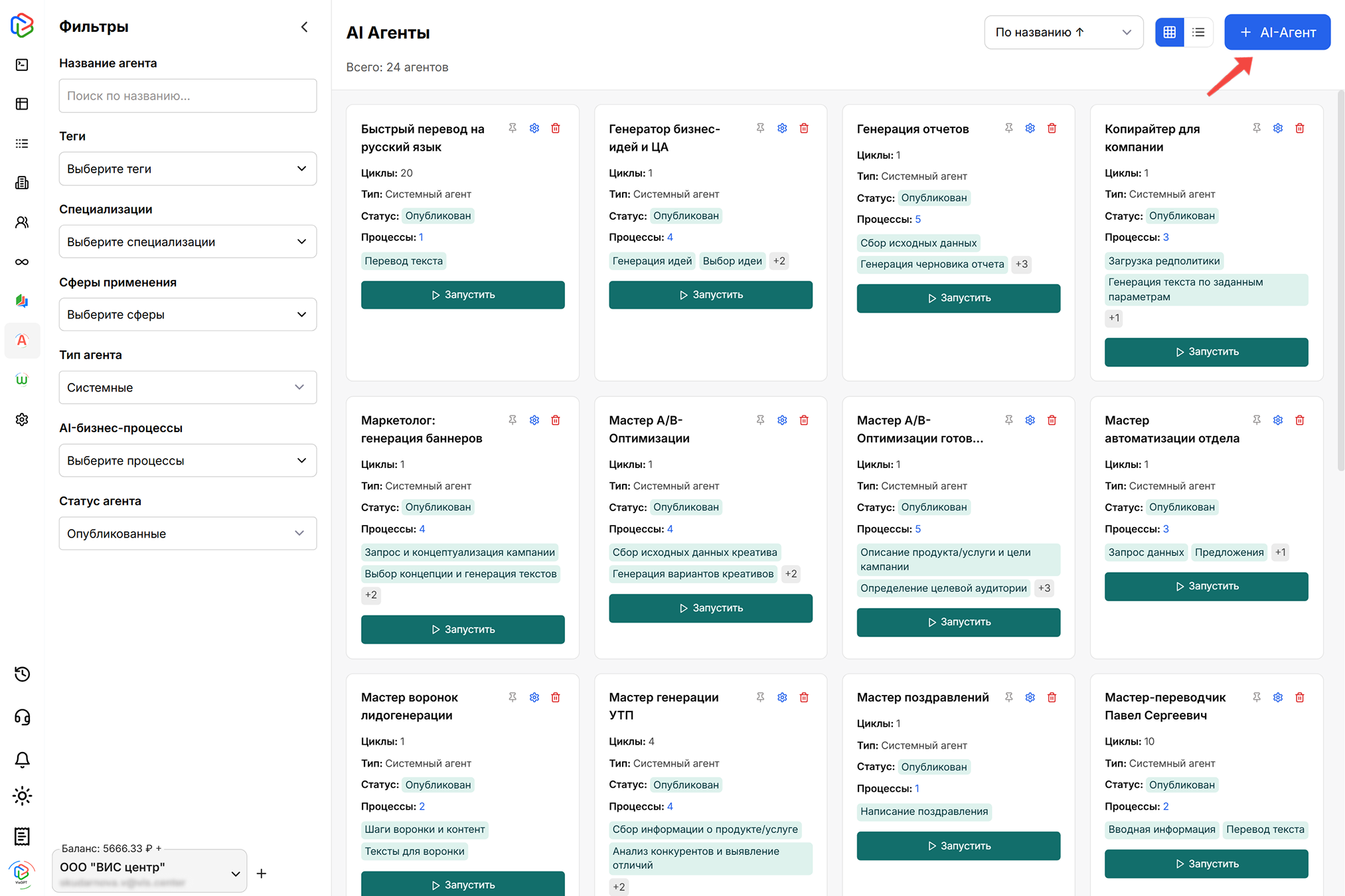Open the notifications bell in sidebar

click(22, 759)
